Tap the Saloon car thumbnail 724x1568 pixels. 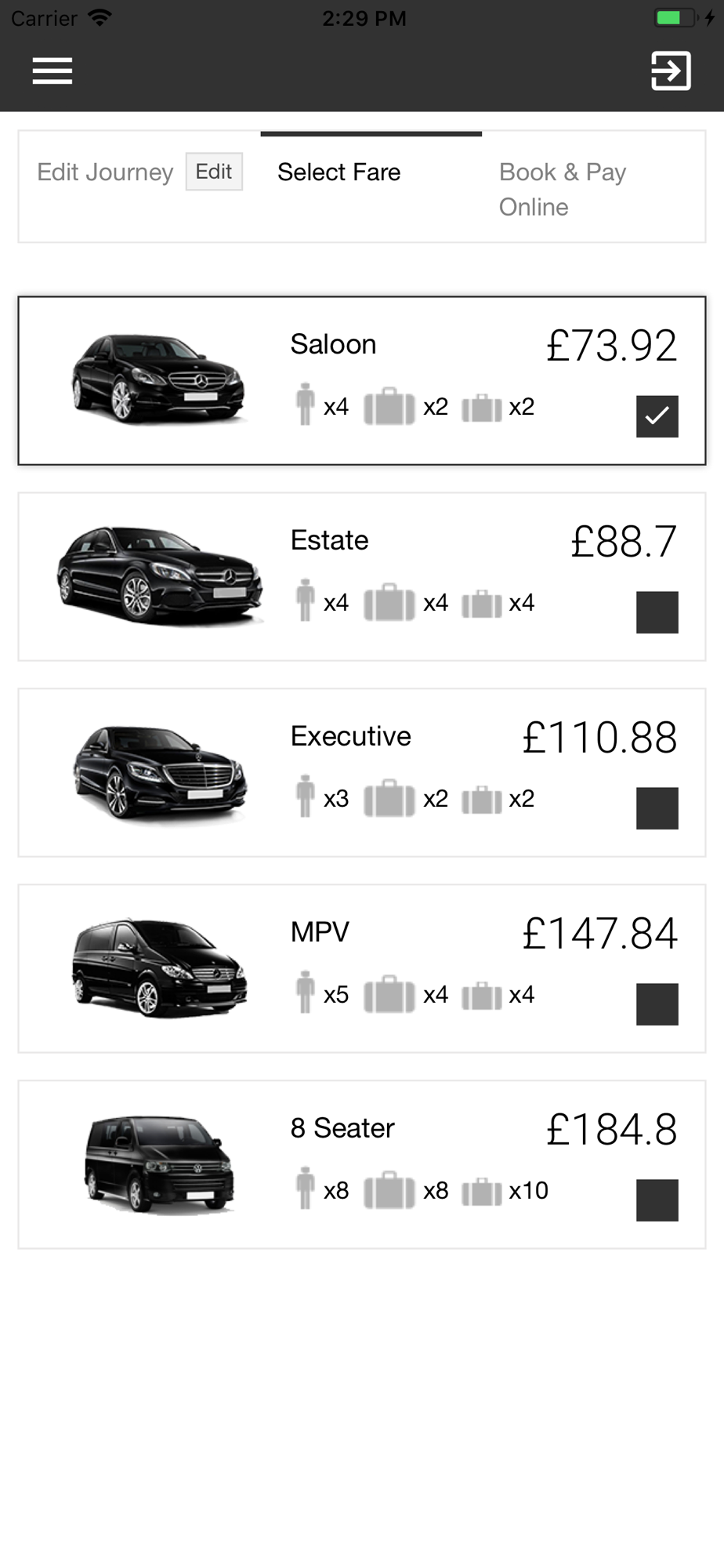point(158,379)
